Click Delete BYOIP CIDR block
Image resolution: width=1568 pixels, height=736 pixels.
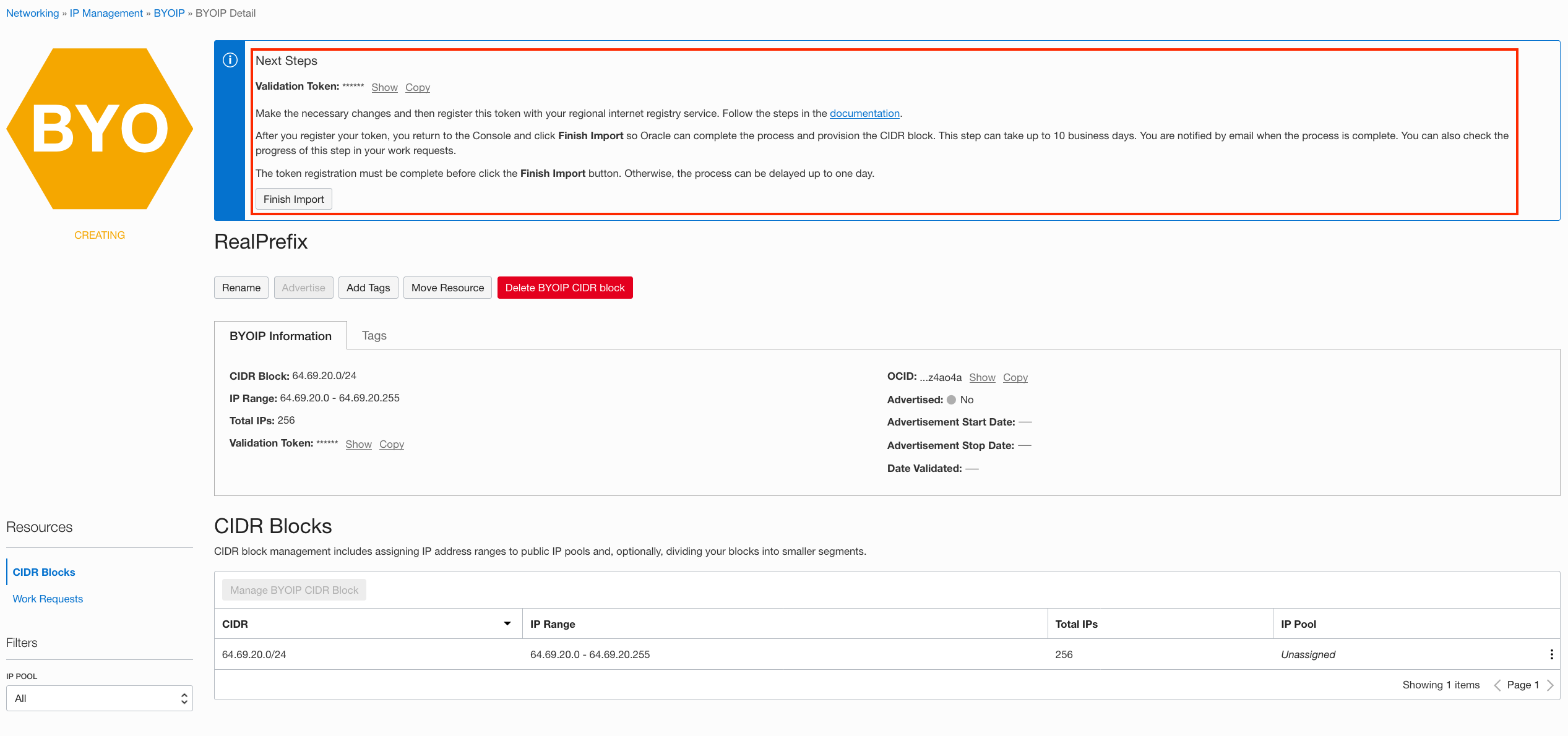click(564, 287)
